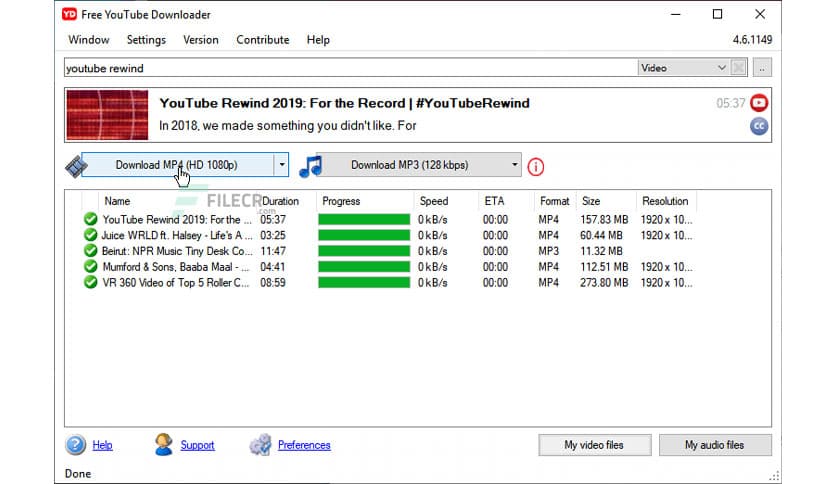Follow the Help link

(x=102, y=445)
